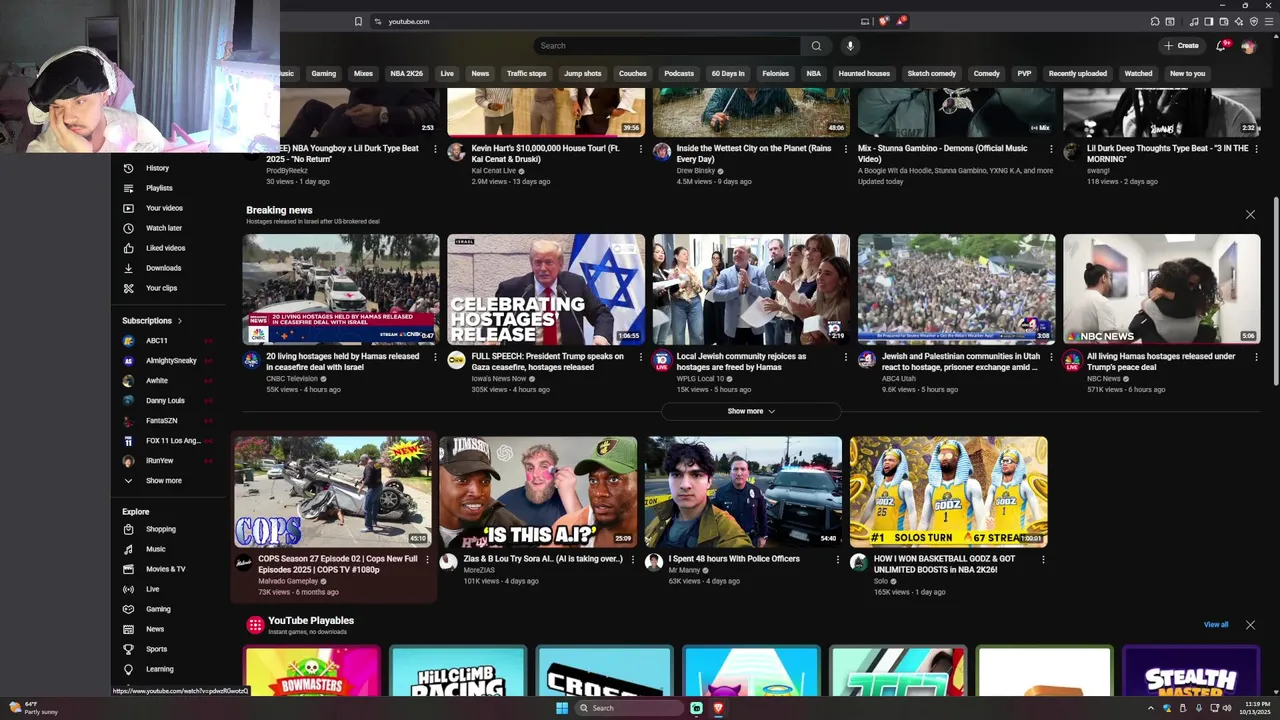Select the New to you chip

point(1187,74)
